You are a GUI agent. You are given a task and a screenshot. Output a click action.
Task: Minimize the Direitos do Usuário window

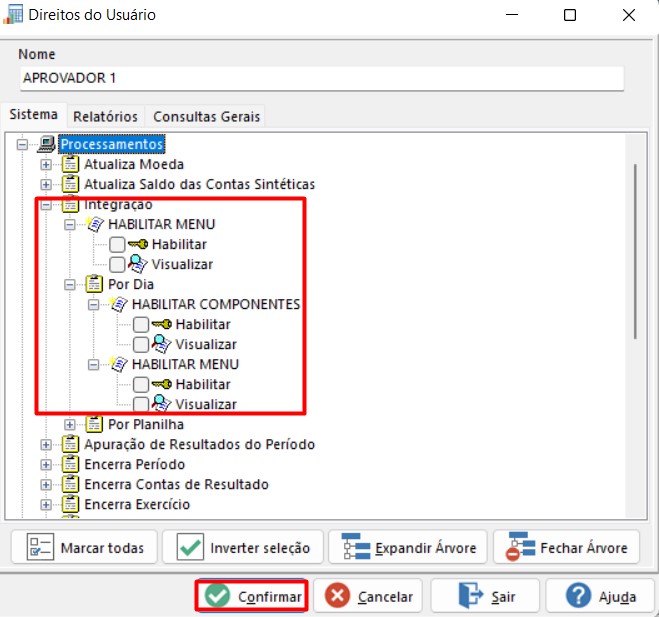pos(512,15)
